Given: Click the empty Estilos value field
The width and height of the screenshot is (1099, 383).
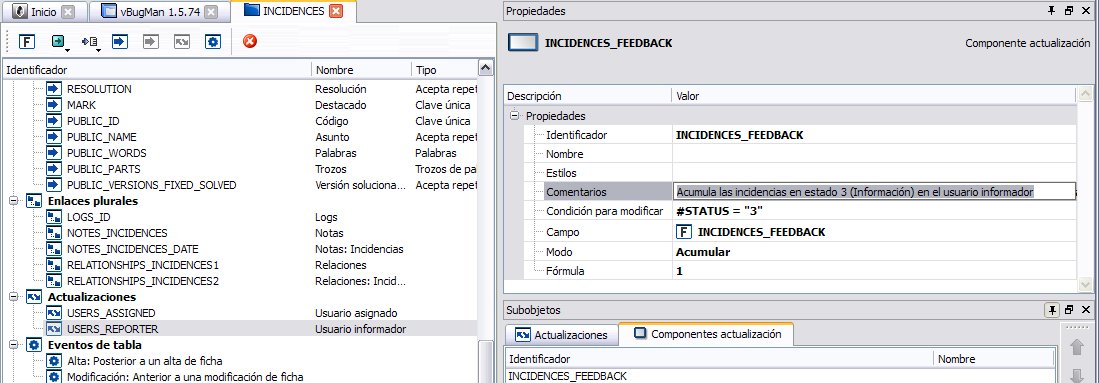Looking at the screenshot, I should tap(873, 173).
